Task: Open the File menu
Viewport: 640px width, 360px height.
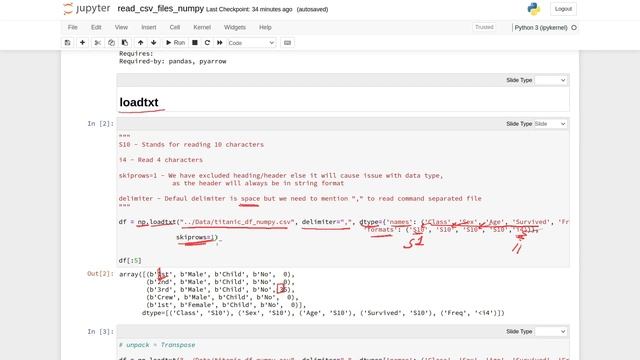Action: (x=73, y=27)
